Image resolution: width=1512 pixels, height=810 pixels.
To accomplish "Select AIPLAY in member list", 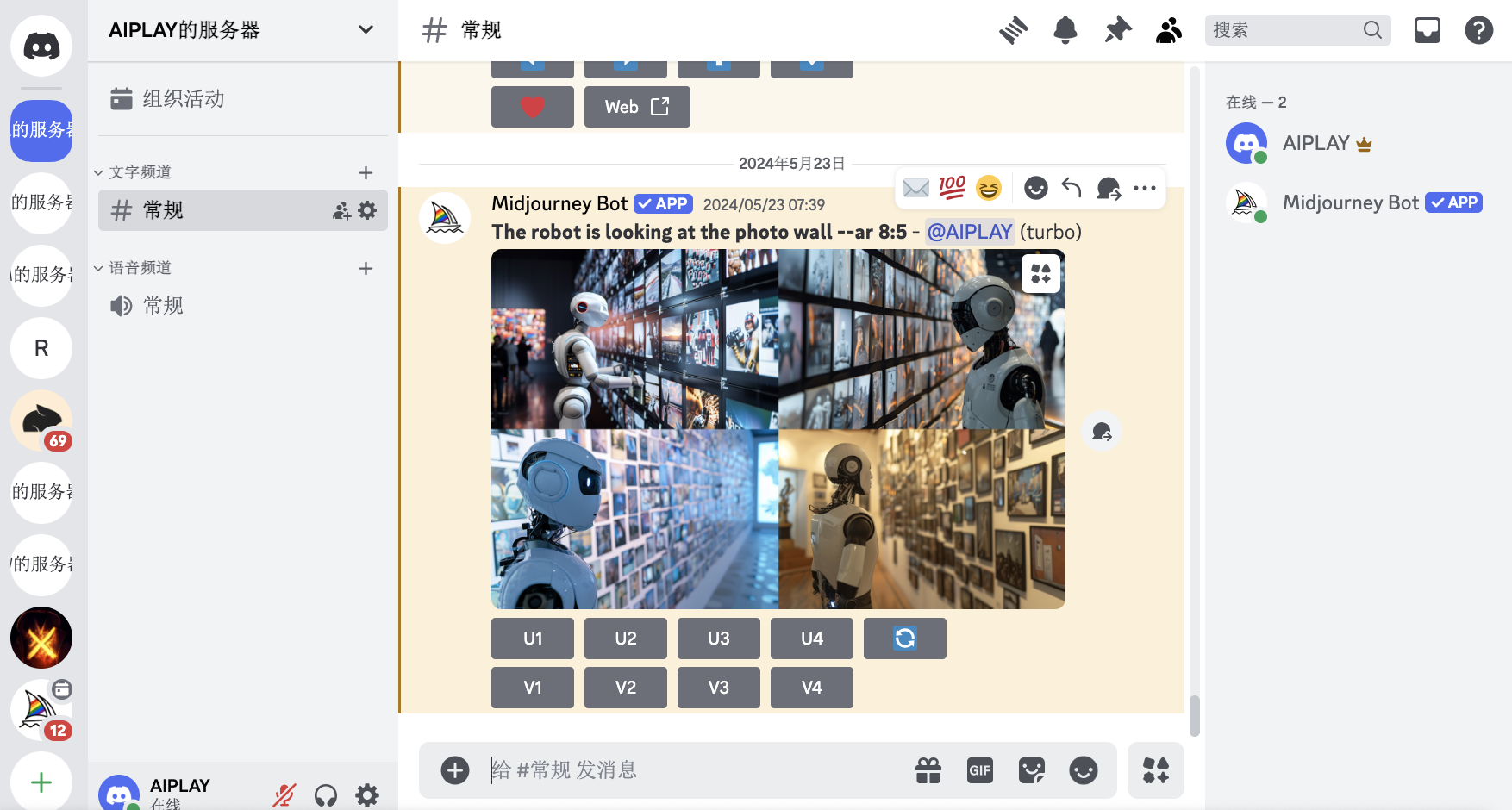I will 1359,143.
